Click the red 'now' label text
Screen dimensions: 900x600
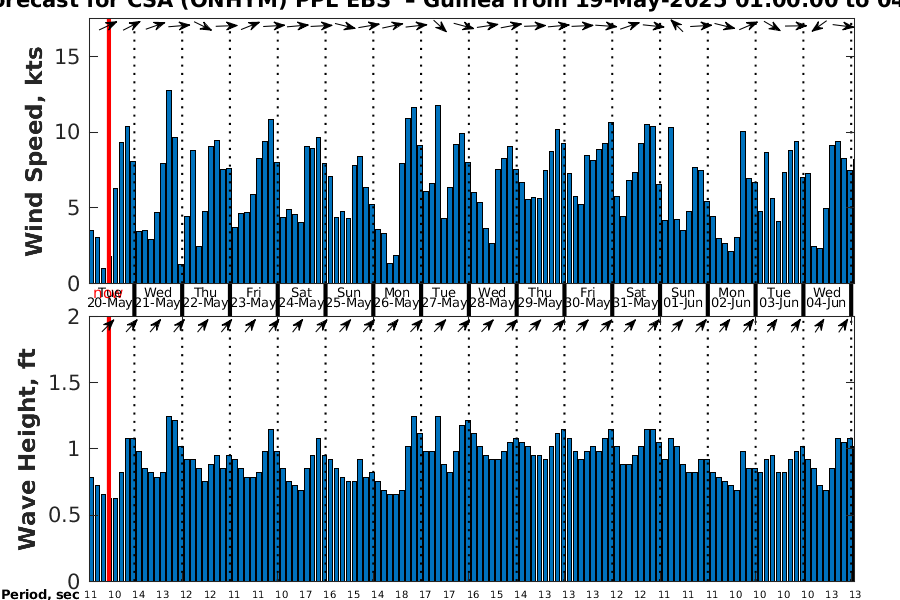click(108, 295)
